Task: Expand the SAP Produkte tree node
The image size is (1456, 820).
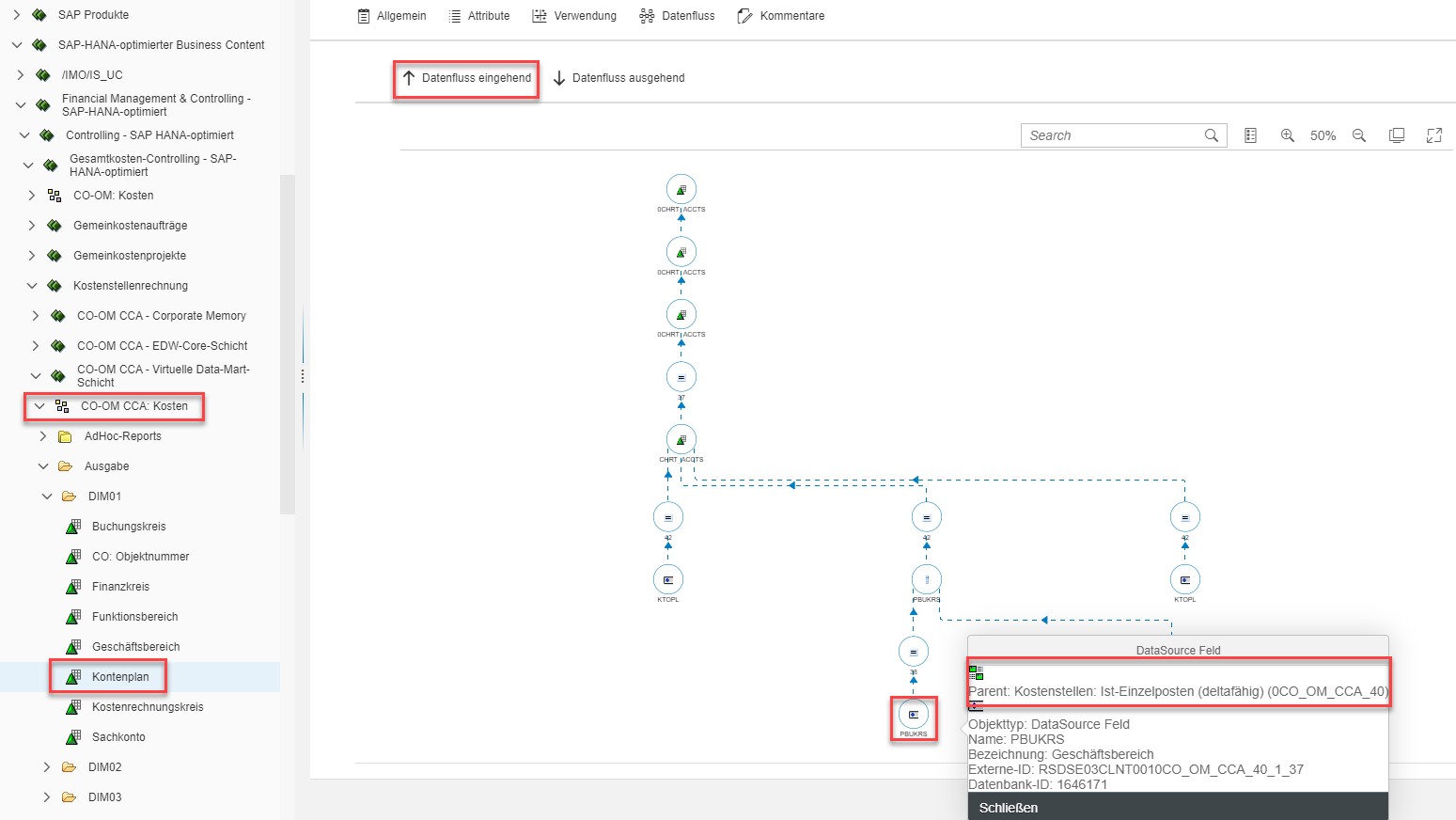Action: click(x=17, y=15)
